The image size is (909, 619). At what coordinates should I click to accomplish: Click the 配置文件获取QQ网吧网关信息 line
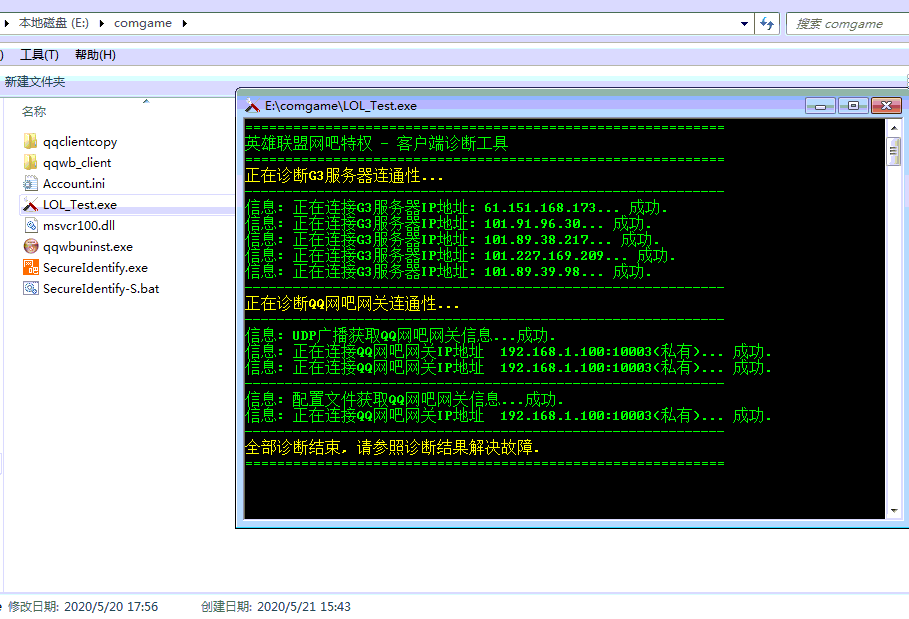[405, 399]
